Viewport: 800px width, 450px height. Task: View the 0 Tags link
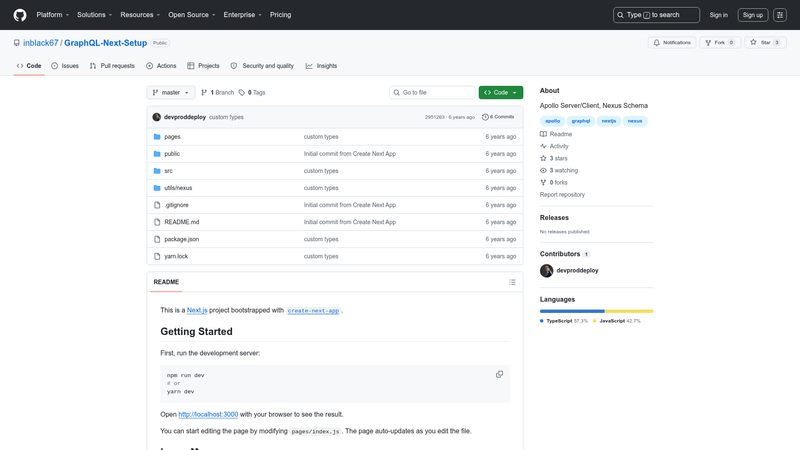coord(252,92)
